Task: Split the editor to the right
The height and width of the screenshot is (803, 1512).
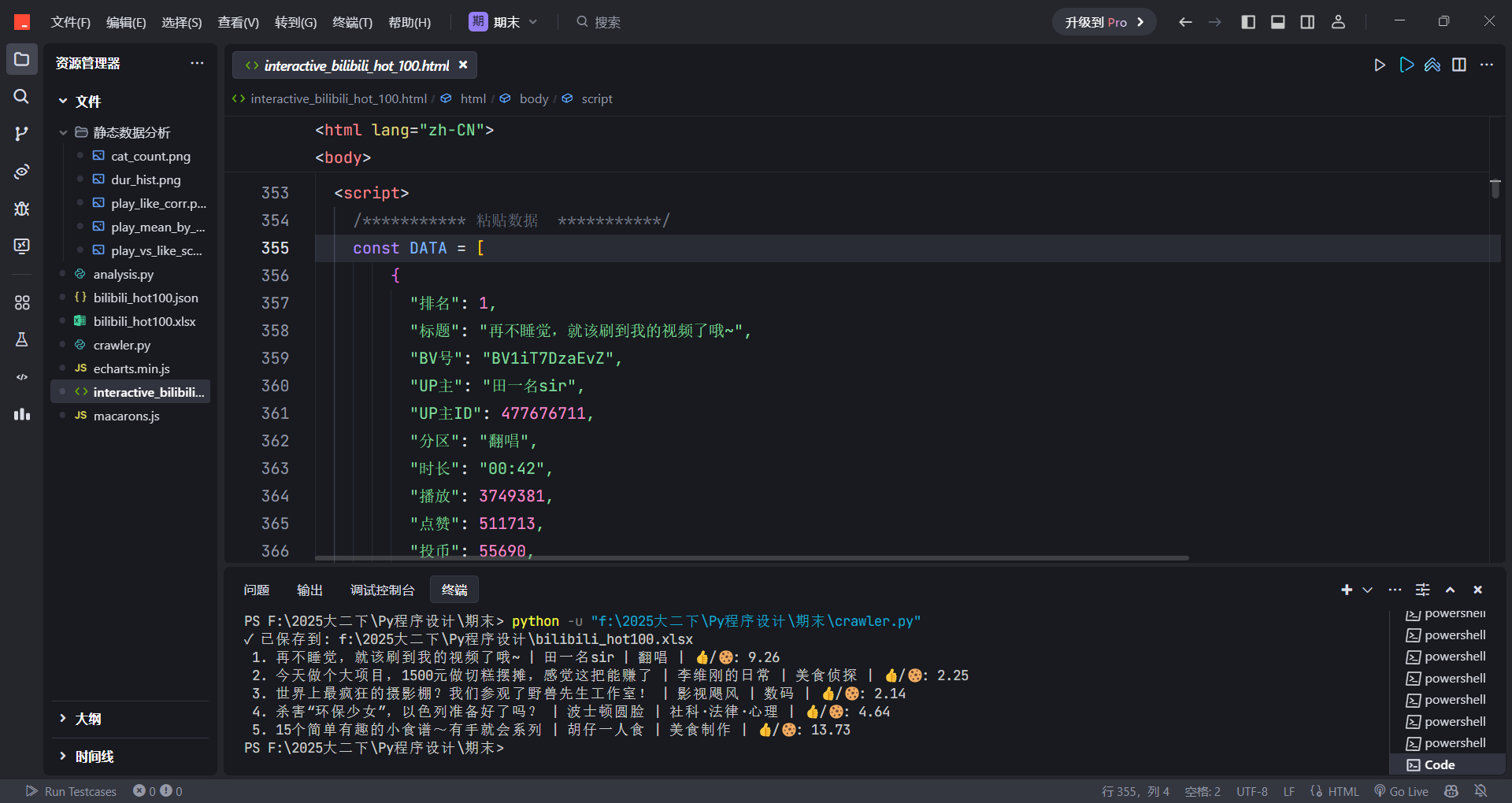Action: (x=1459, y=65)
